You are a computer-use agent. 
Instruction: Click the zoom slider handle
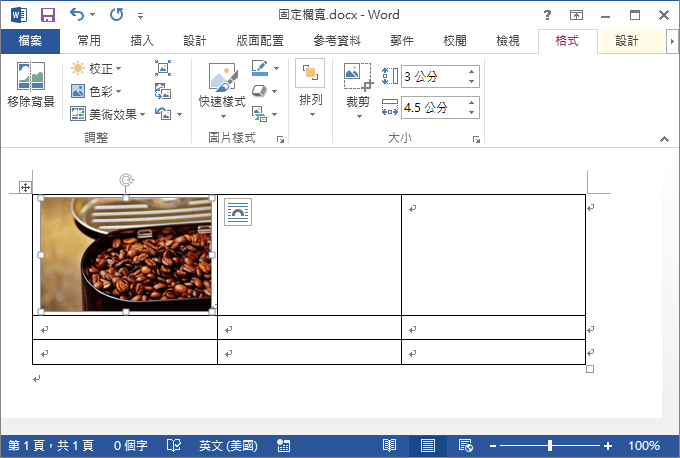pos(550,445)
